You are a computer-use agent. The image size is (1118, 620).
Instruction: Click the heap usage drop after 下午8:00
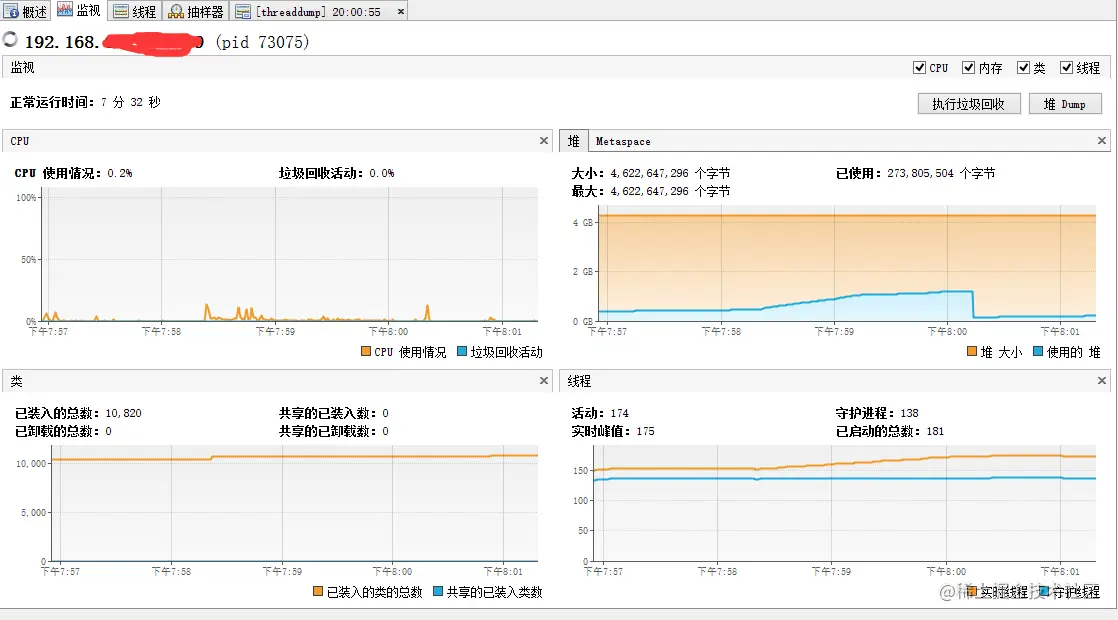pyautogui.click(x=973, y=304)
